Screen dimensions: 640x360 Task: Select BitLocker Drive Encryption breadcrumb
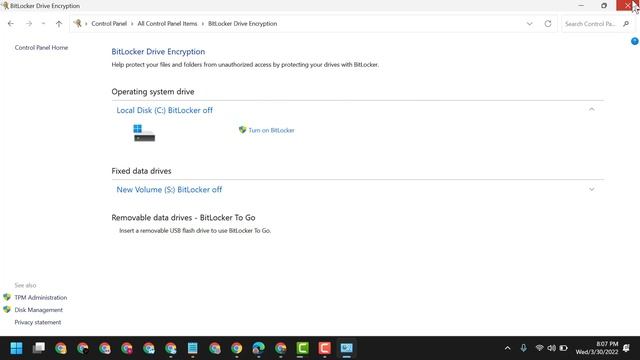pyautogui.click(x=242, y=24)
